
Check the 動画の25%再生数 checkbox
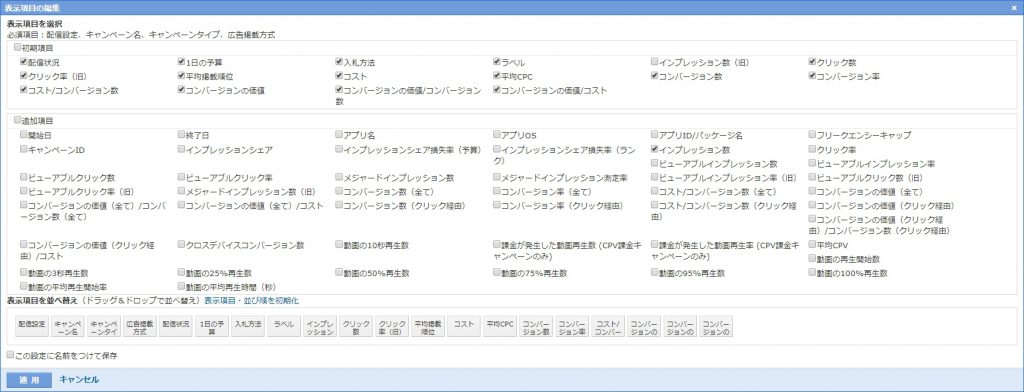tap(182, 272)
